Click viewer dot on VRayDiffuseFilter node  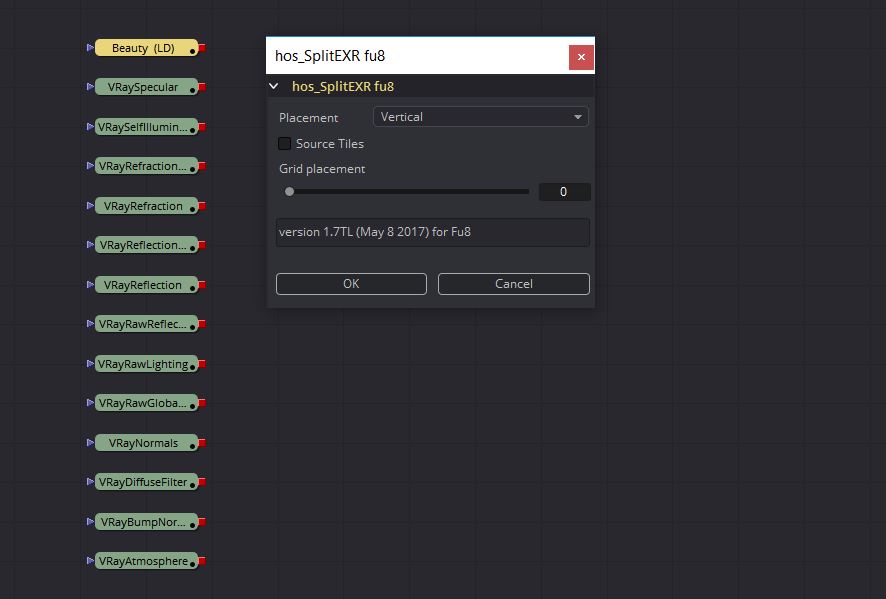coord(193,486)
